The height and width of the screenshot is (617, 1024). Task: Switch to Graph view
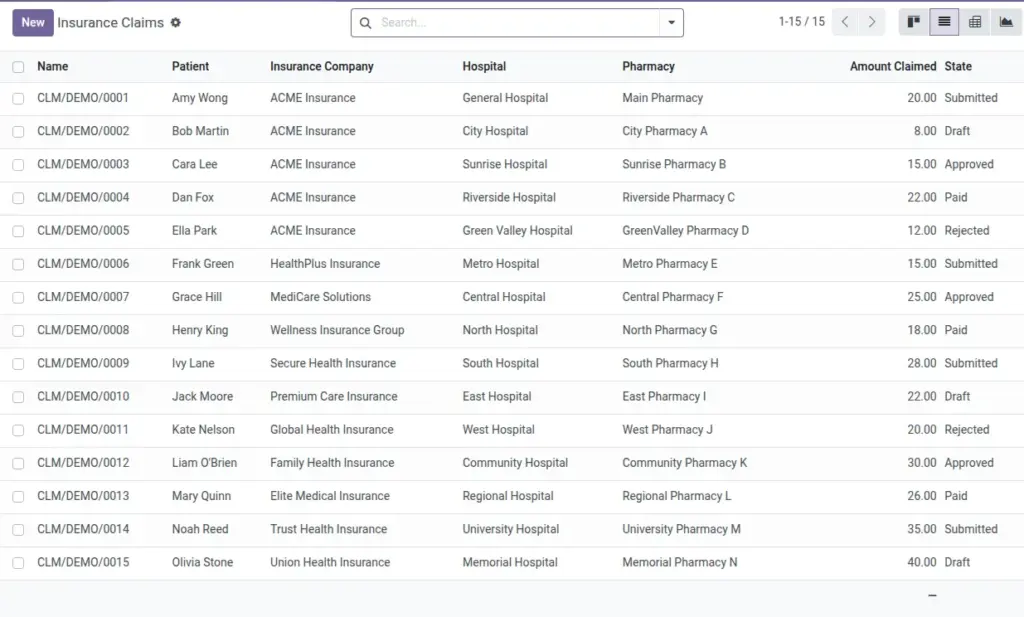click(x=1006, y=22)
